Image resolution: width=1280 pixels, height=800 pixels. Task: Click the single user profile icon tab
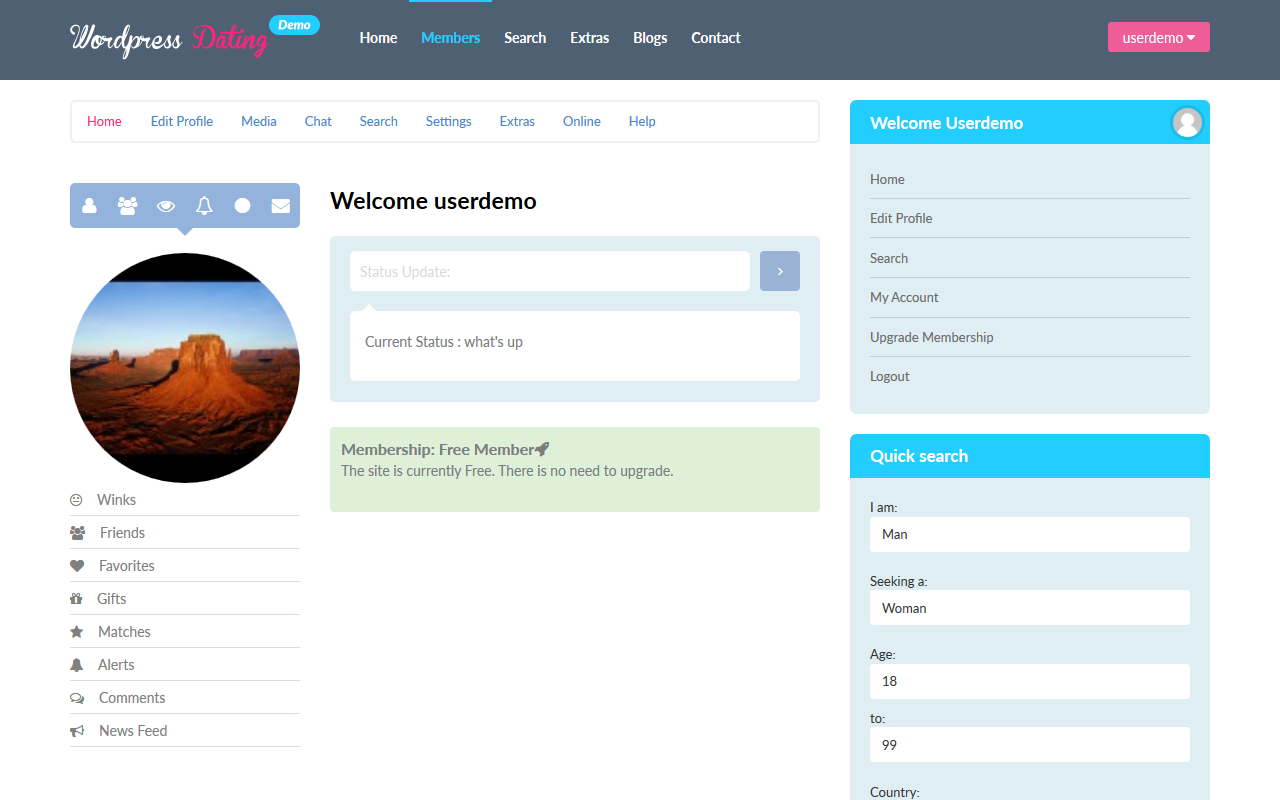pyautogui.click(x=89, y=205)
